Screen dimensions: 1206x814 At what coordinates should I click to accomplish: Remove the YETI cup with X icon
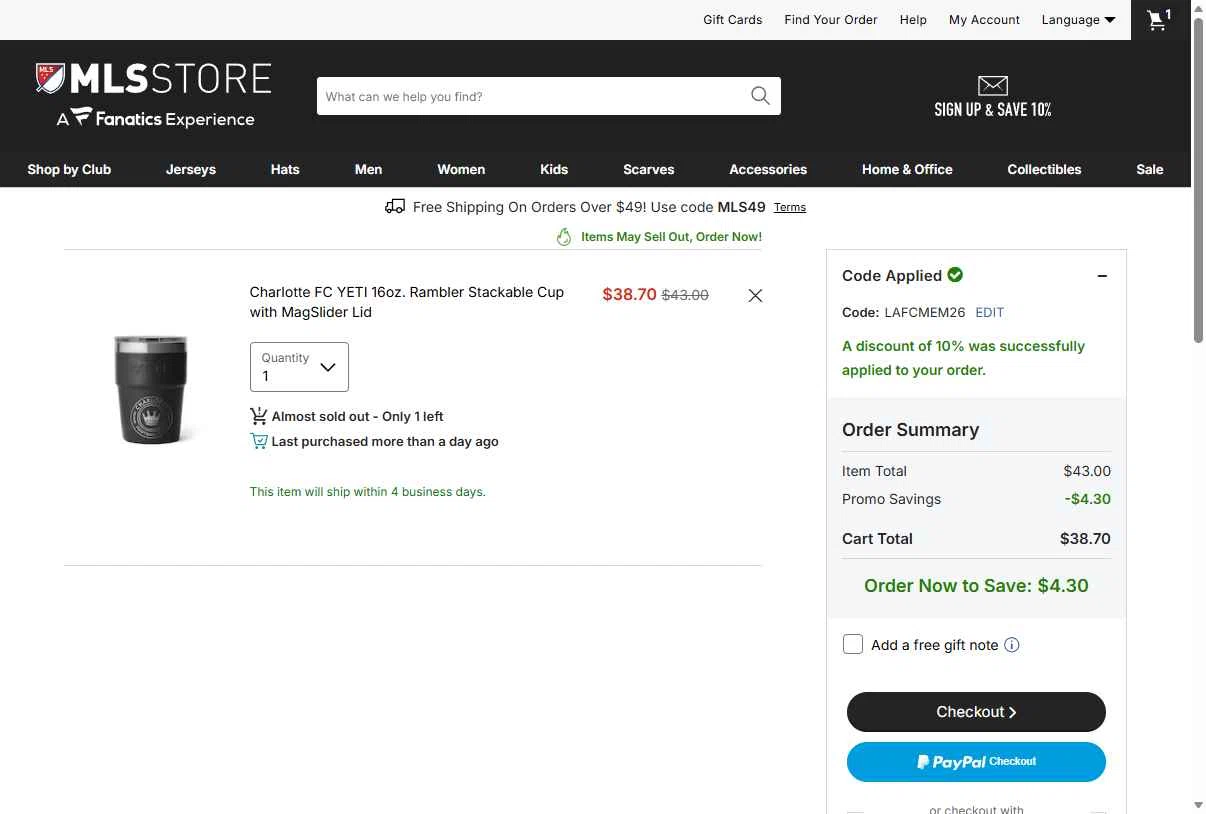[755, 295]
